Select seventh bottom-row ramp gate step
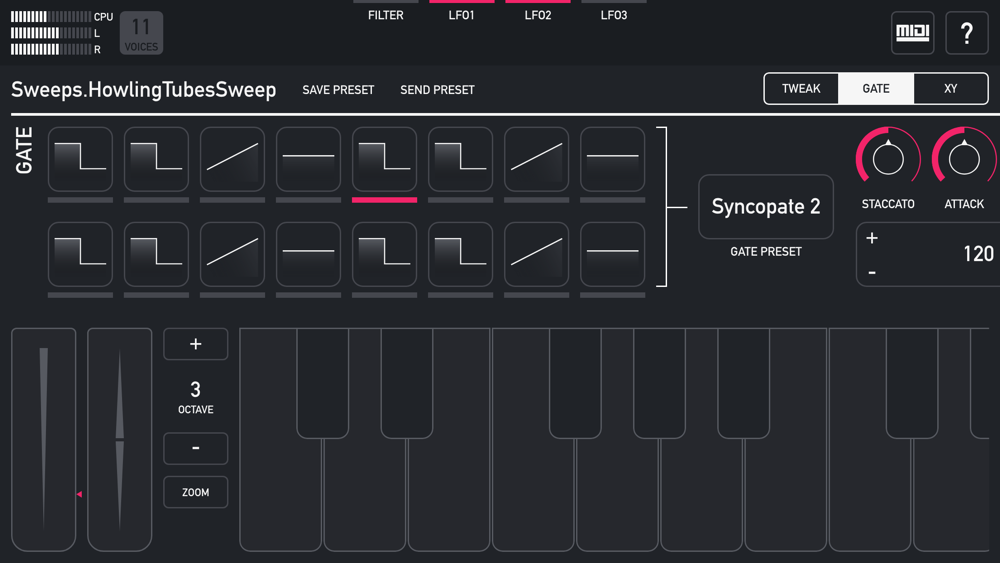Viewport: 1000px width, 563px height. click(x=536, y=254)
